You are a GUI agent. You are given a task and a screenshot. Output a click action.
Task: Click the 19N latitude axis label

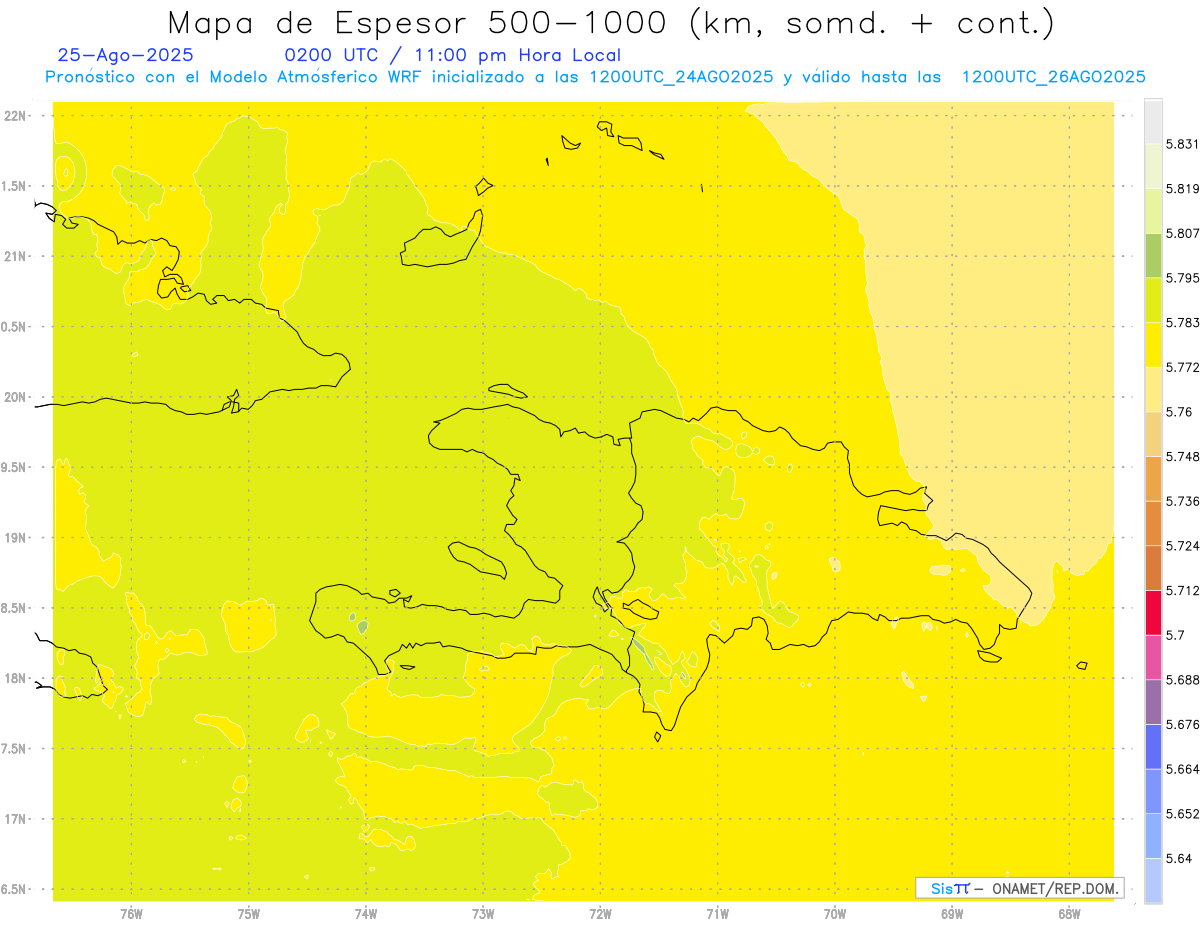tap(15, 538)
